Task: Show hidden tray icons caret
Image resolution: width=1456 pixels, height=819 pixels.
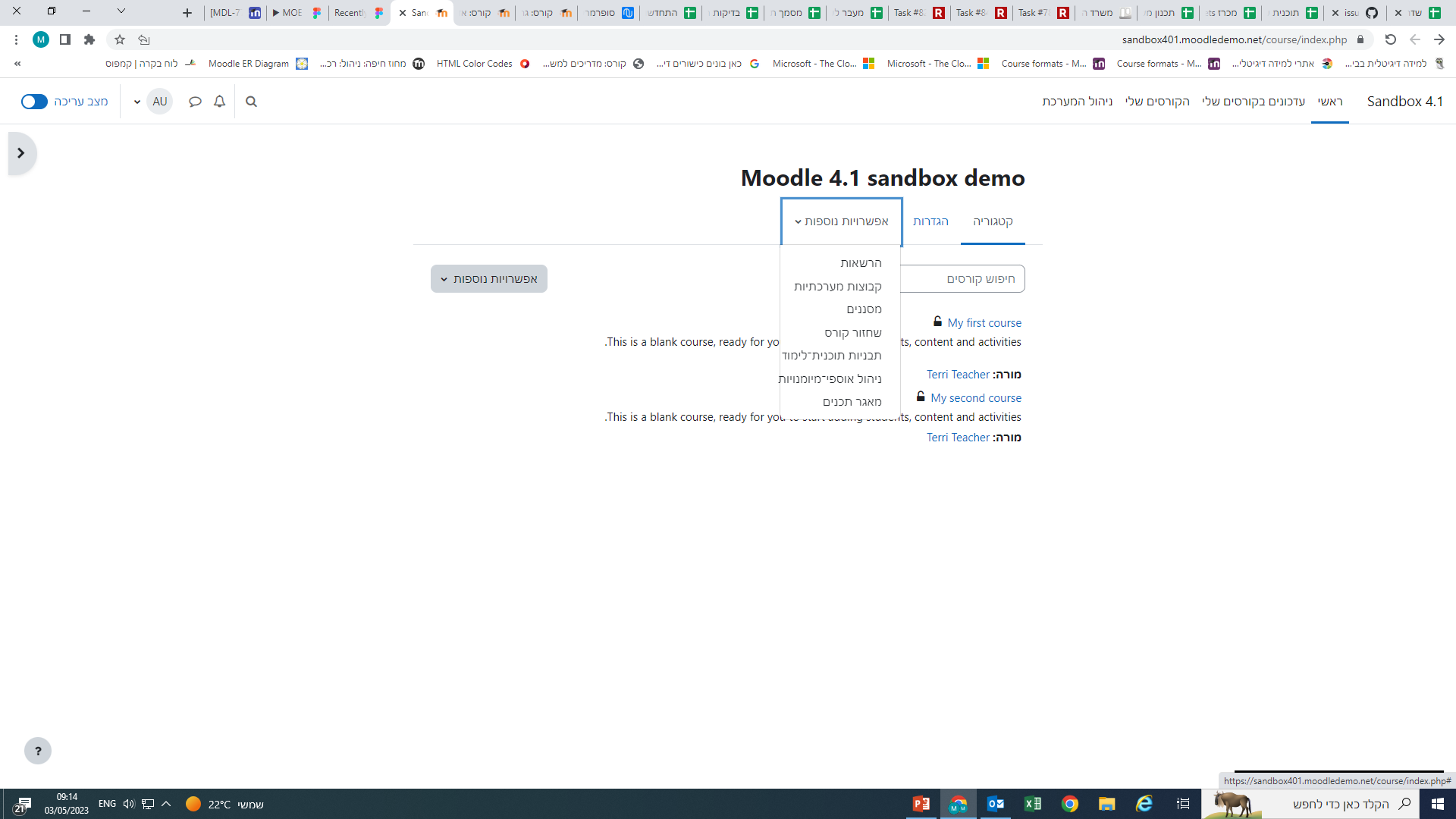Action: (166, 804)
